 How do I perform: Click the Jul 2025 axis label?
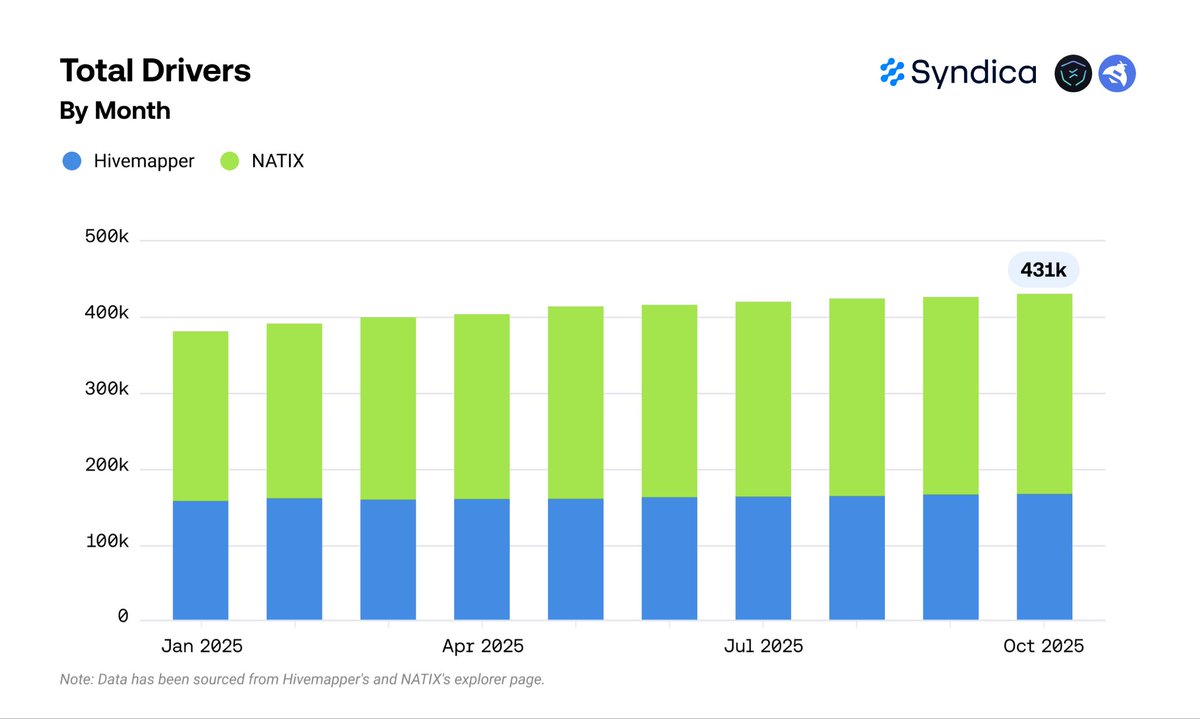(763, 647)
